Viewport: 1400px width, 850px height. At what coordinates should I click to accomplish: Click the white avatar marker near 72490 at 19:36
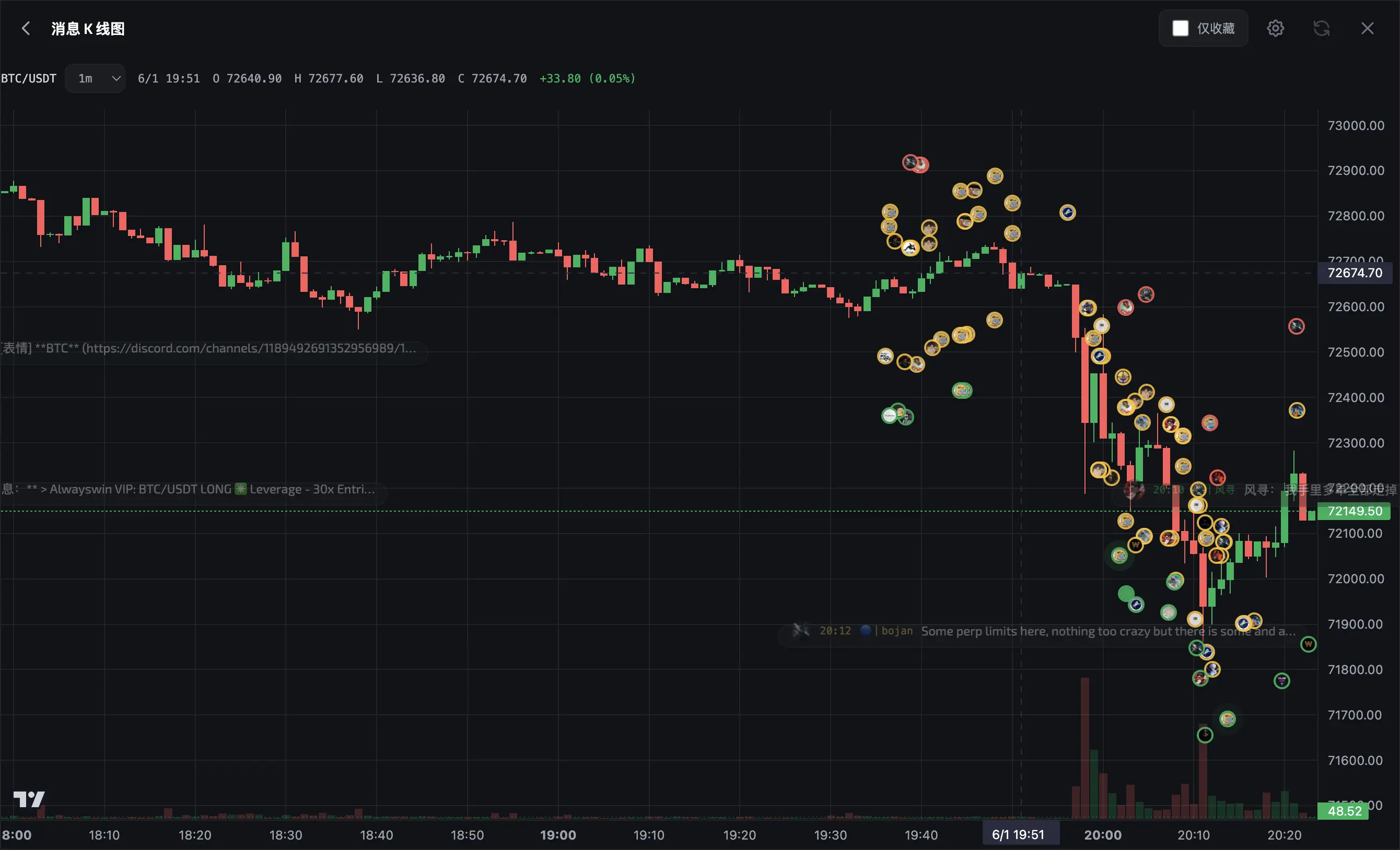click(x=884, y=356)
